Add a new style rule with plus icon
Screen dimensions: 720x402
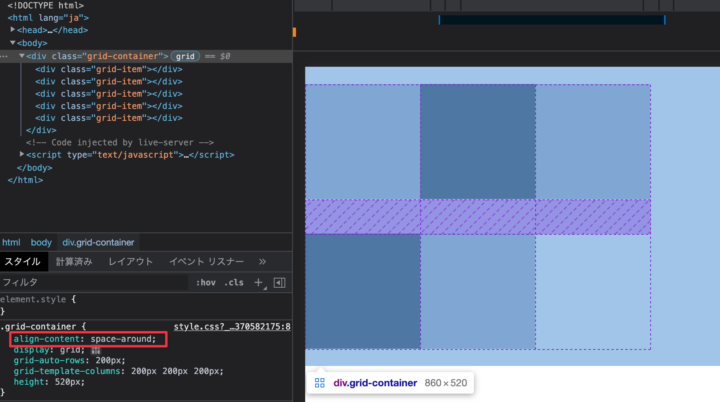coord(259,283)
